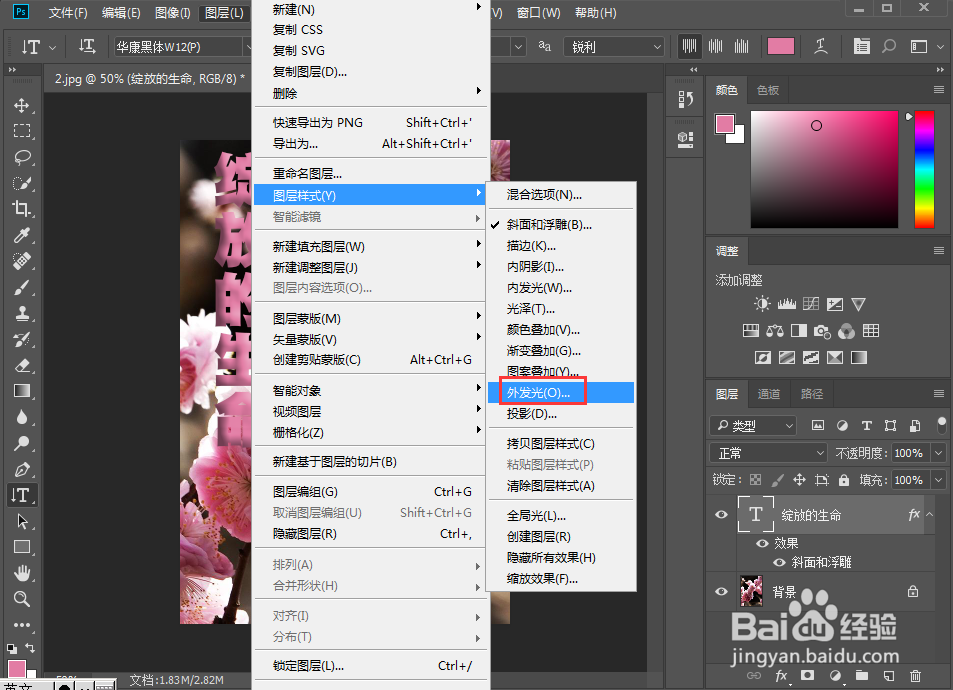Choose 外发光(O)... from the submenu
953x690 pixels.
tap(561, 393)
